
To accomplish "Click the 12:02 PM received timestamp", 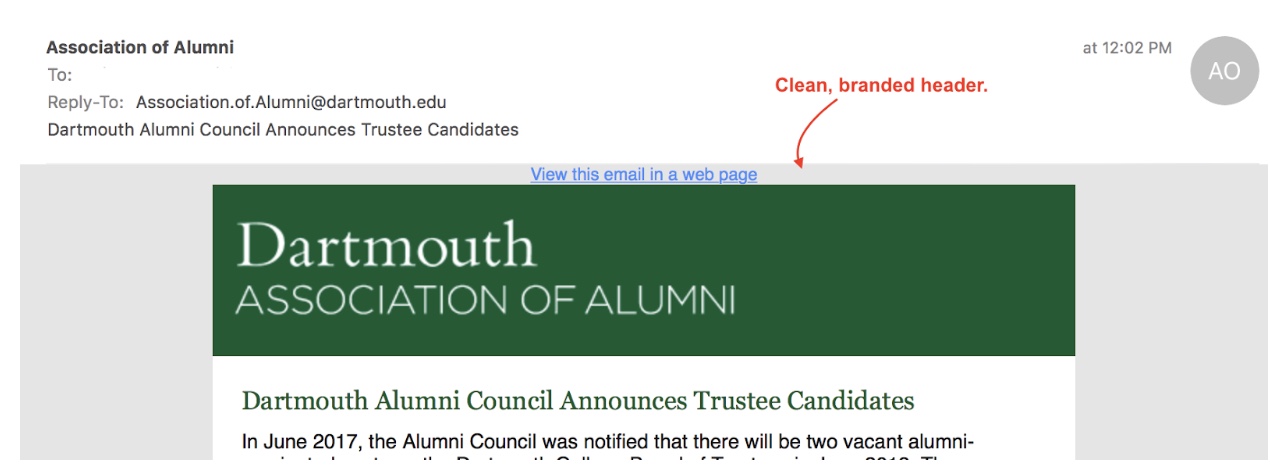I will [1127, 47].
